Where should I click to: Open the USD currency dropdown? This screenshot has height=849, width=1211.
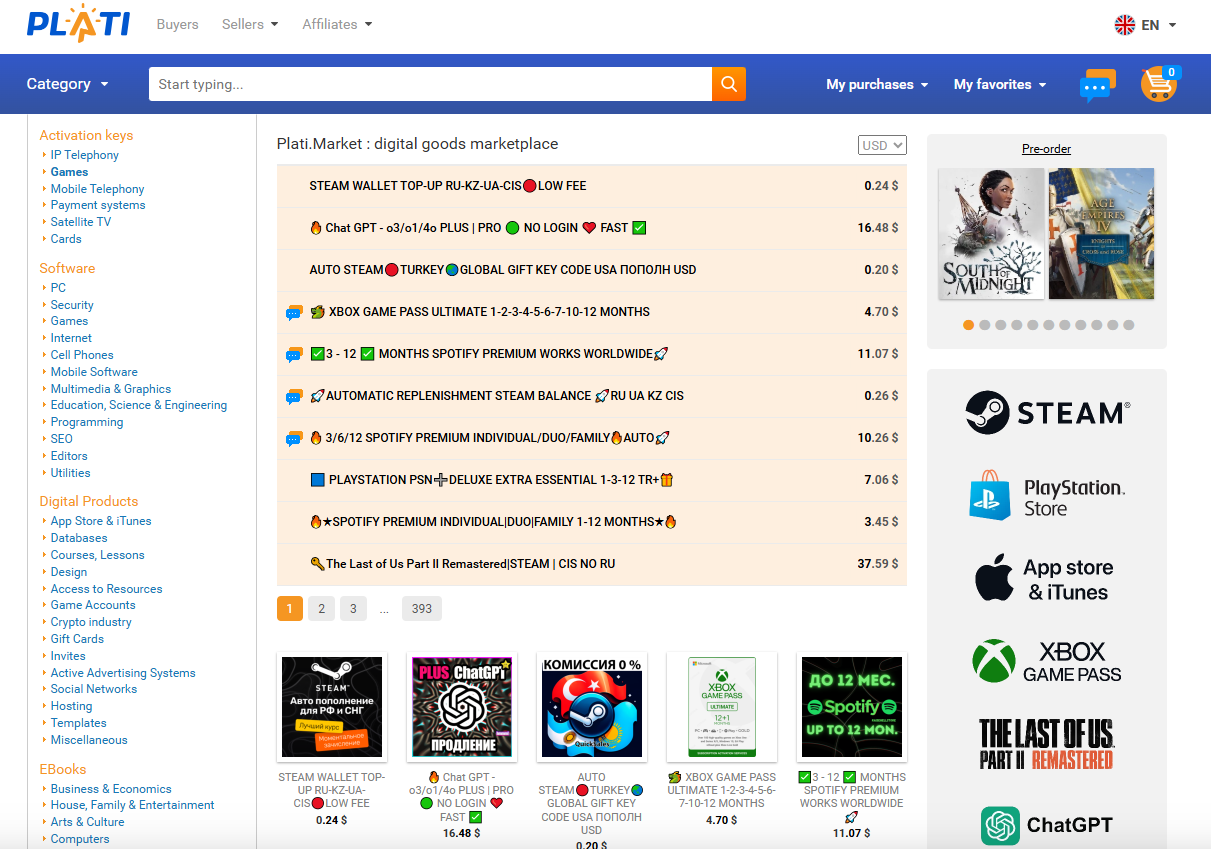[x=881, y=145]
